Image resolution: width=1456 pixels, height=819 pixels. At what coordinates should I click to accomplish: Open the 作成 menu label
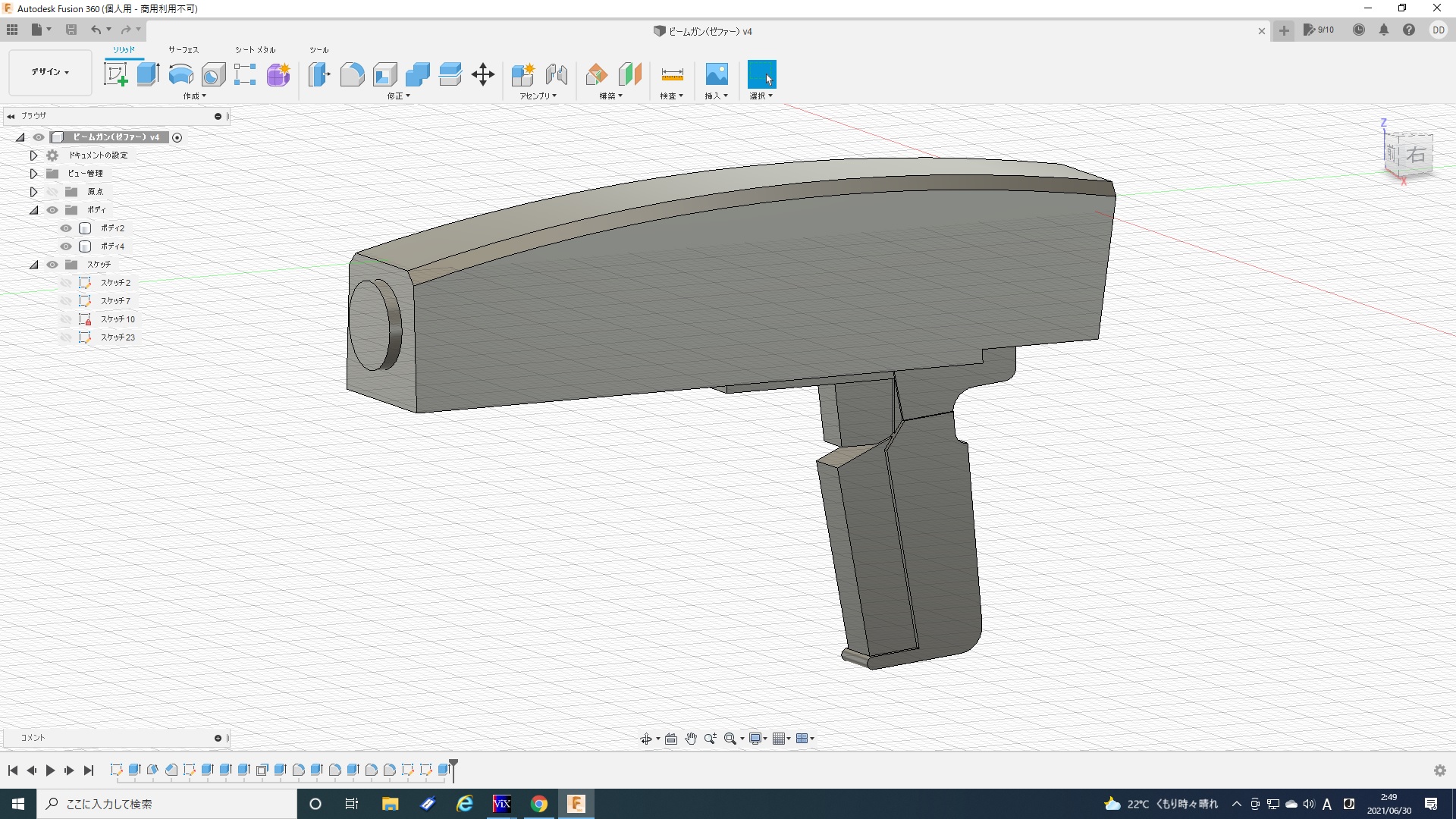click(194, 96)
